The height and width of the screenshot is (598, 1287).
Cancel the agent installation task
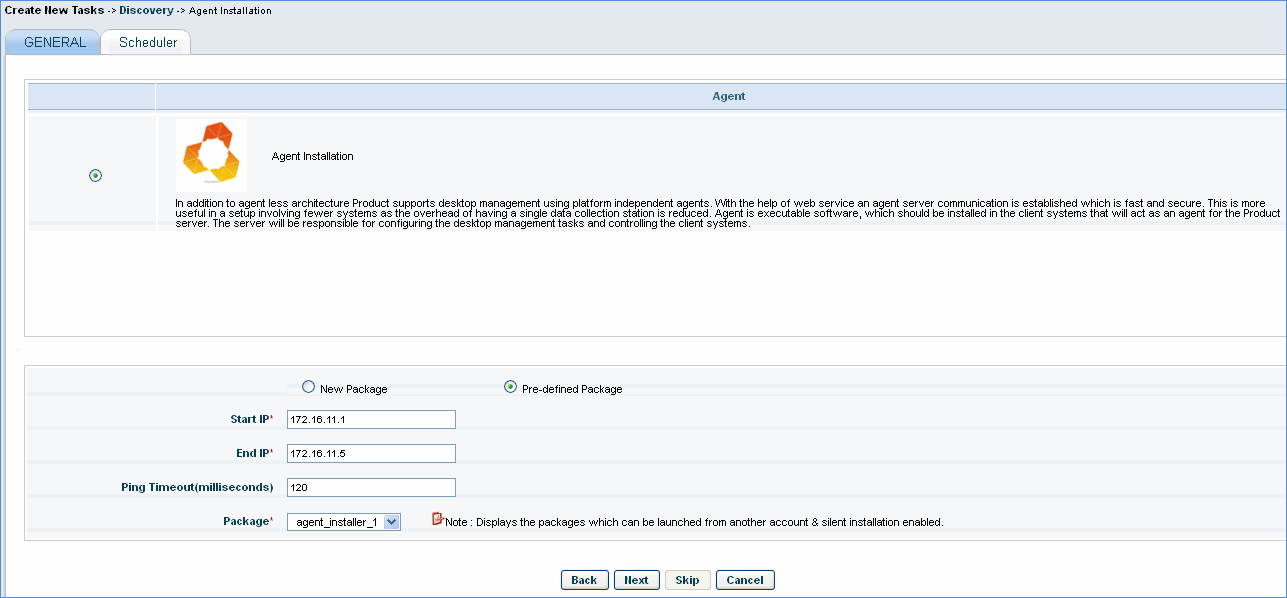coord(745,580)
